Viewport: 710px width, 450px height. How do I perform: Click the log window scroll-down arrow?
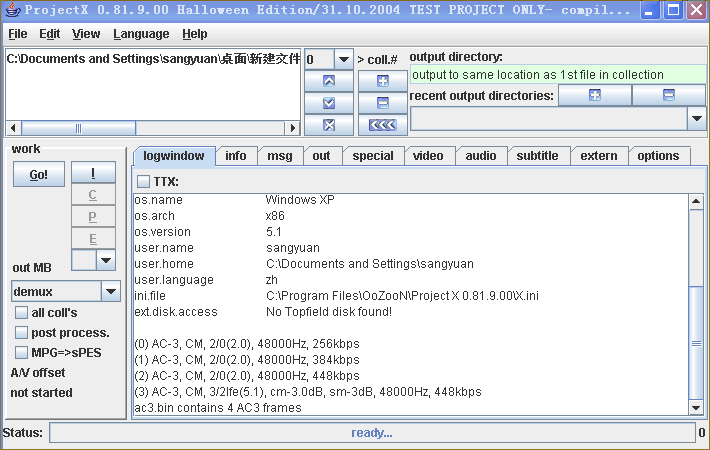(x=696, y=407)
